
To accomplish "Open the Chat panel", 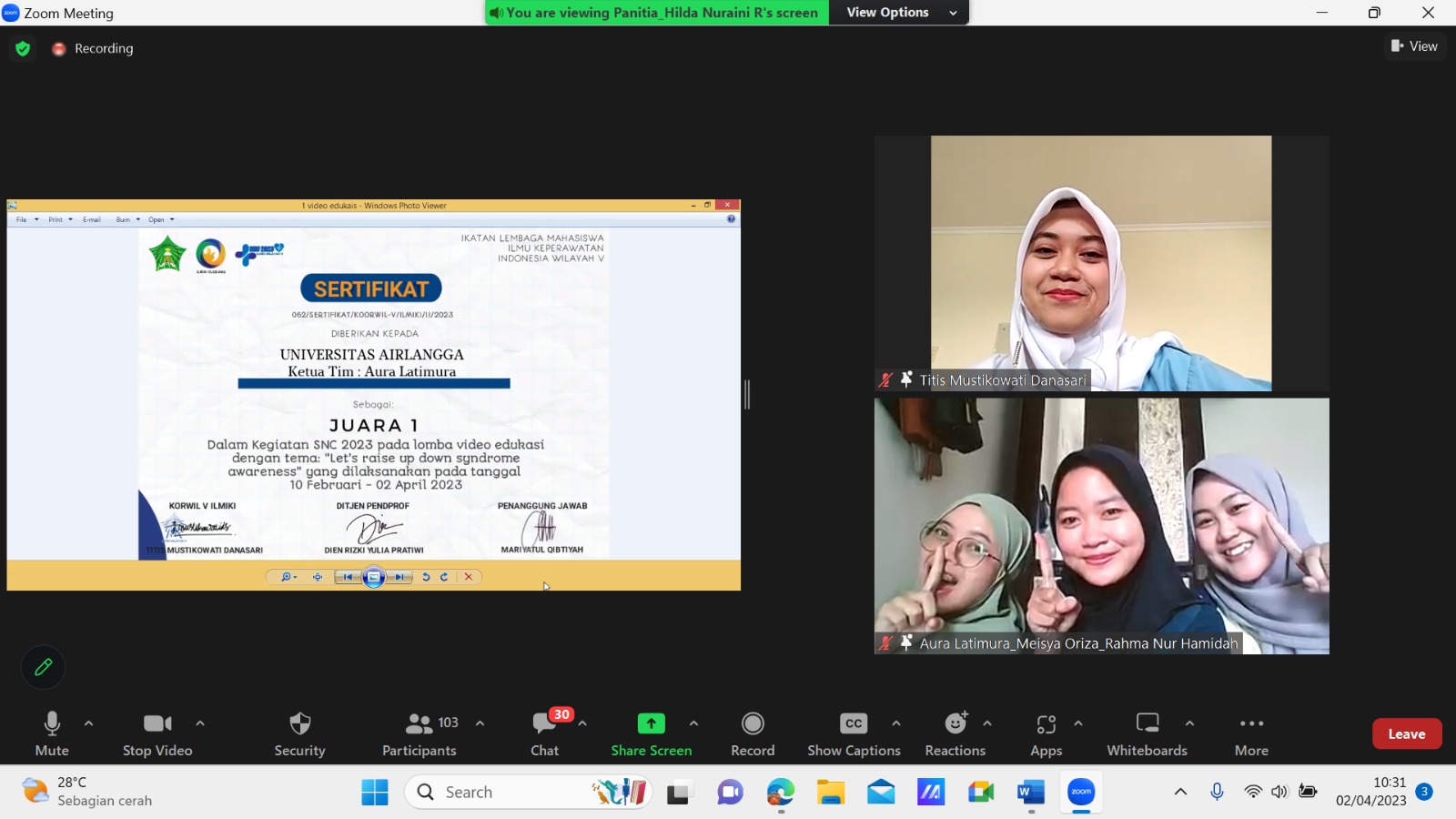I will pyautogui.click(x=544, y=724).
